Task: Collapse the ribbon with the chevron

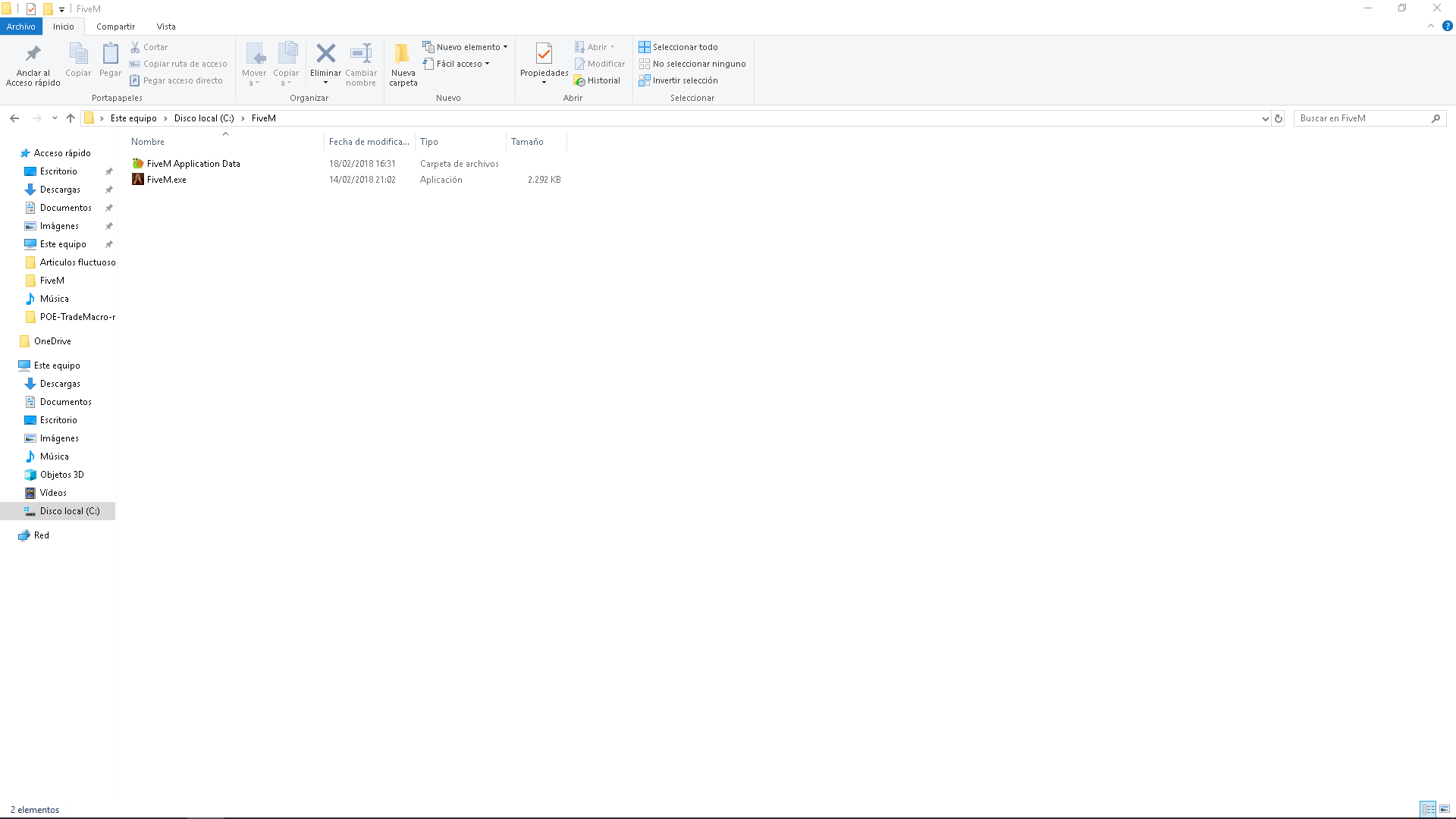Action: (x=1431, y=26)
